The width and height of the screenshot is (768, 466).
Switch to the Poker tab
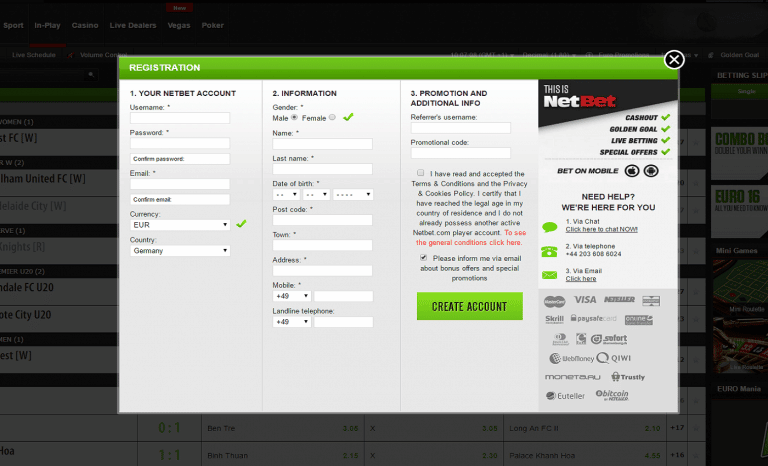(212, 24)
